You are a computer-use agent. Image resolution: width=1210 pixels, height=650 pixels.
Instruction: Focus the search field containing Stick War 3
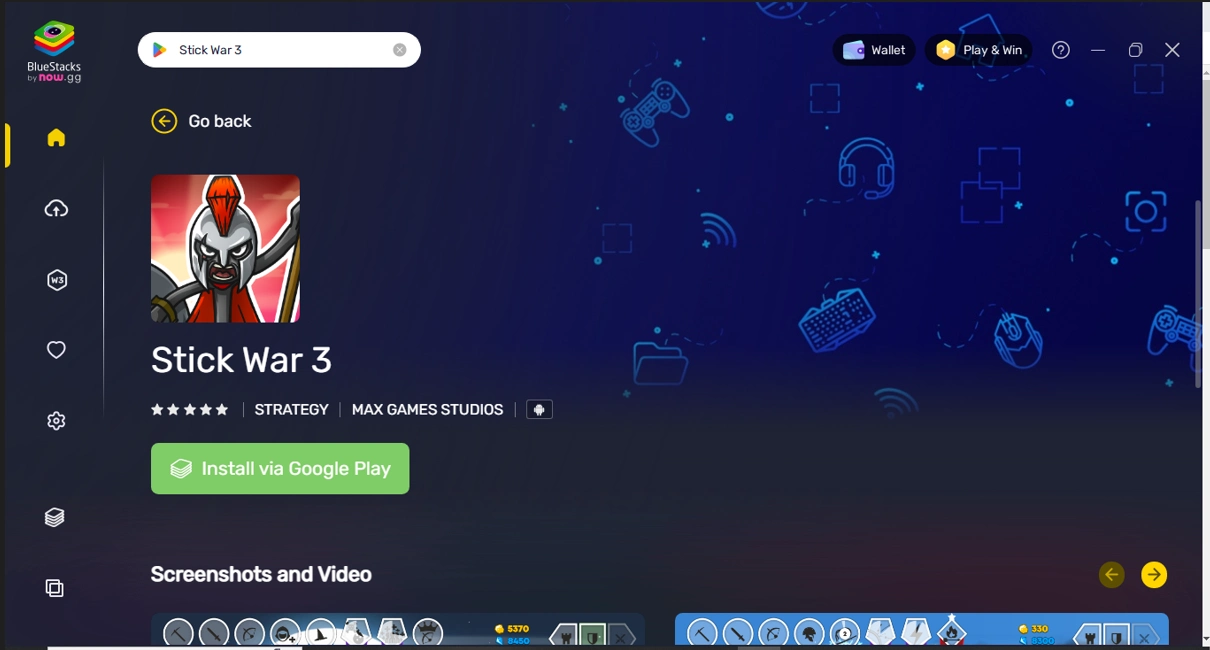280,50
